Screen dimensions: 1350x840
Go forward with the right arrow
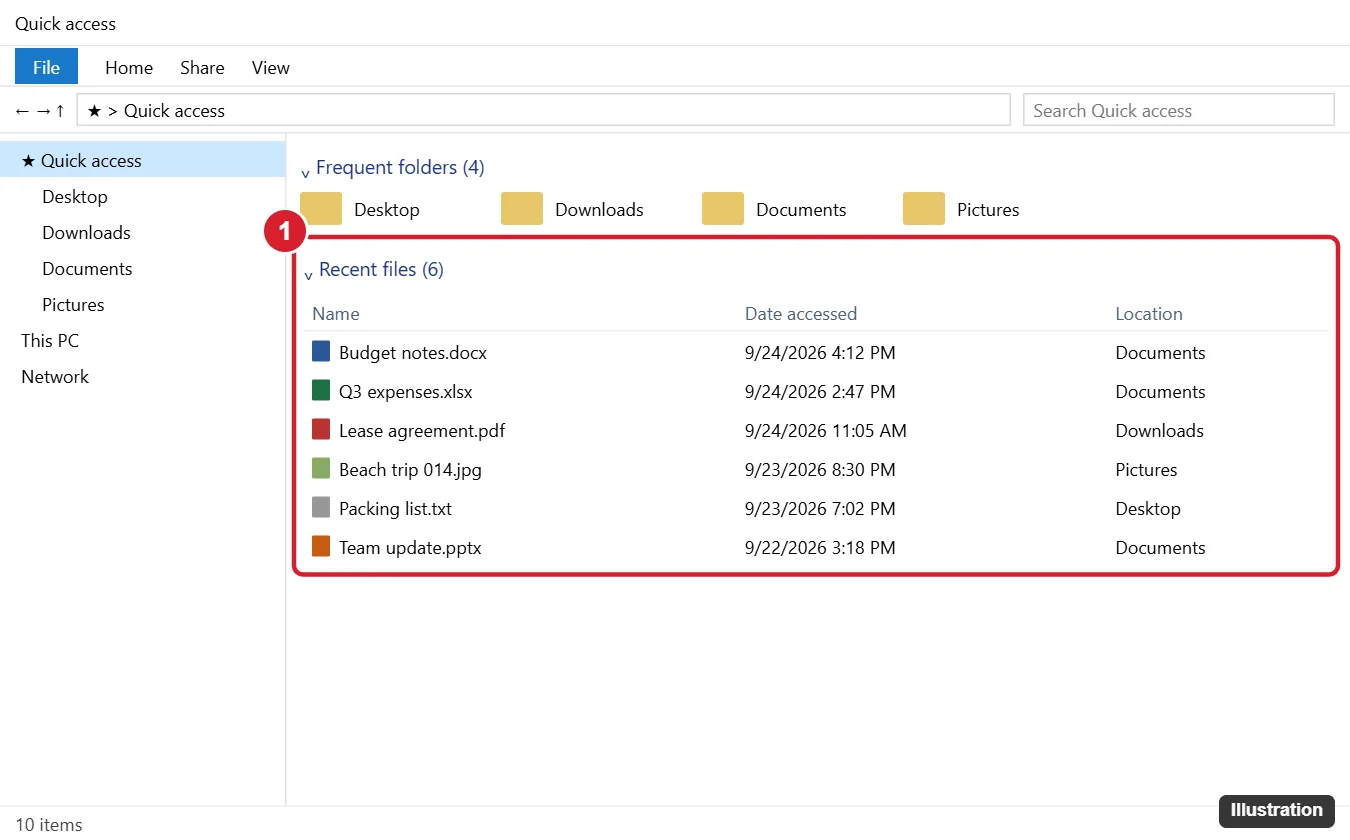(43, 111)
